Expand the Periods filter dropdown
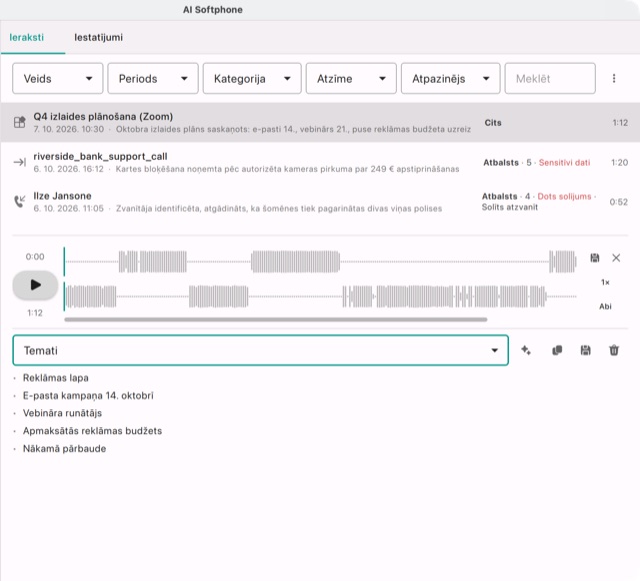This screenshot has height=581, width=640. coord(153,78)
